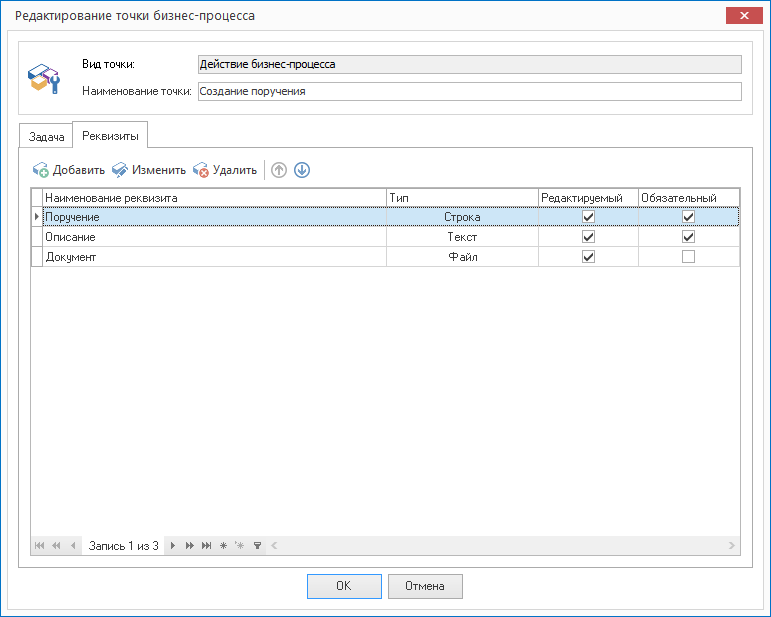The height and width of the screenshot is (617, 771).
Task: Click the Файл type cell
Action: [462, 257]
